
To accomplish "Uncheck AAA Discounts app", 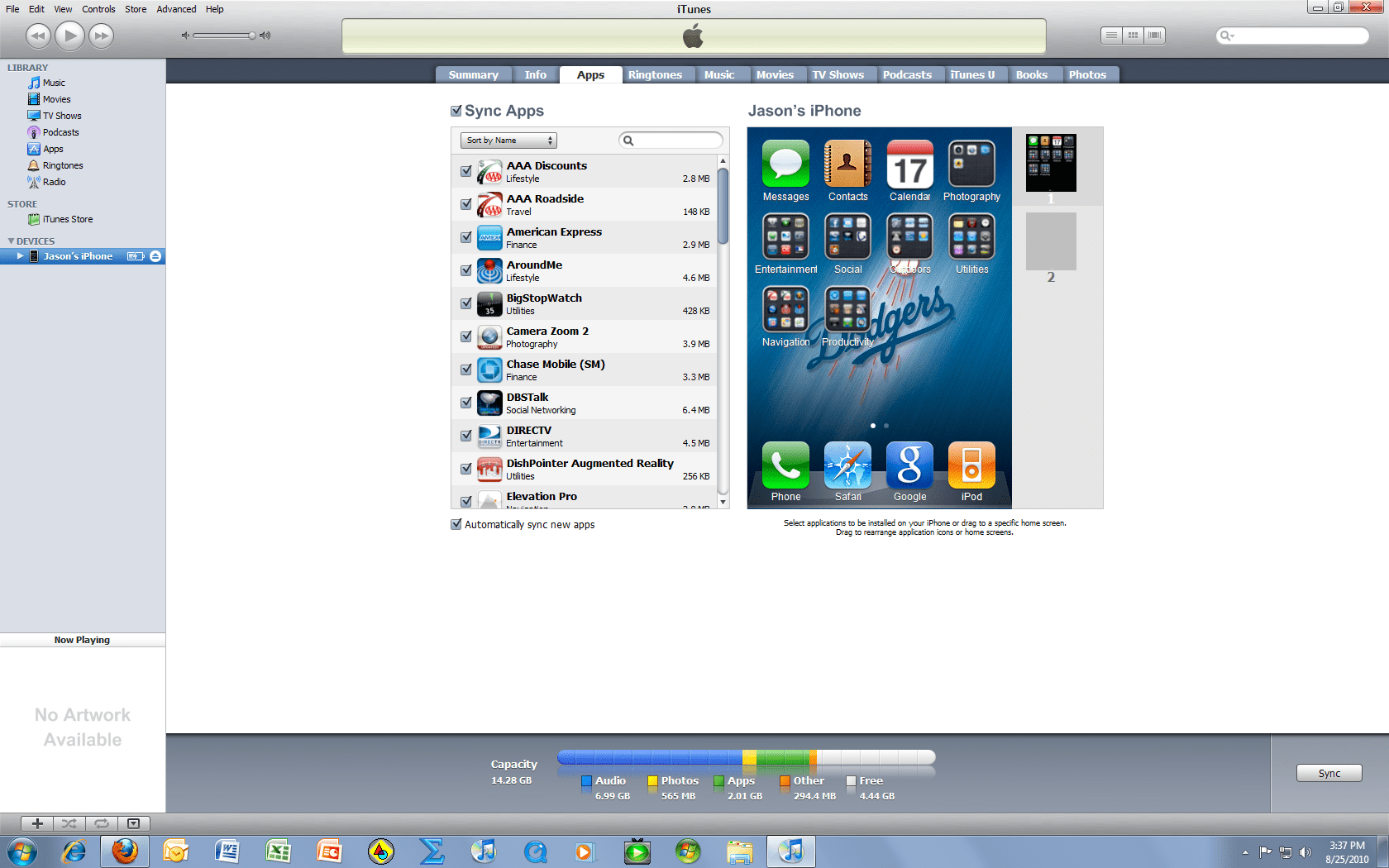I will click(466, 171).
